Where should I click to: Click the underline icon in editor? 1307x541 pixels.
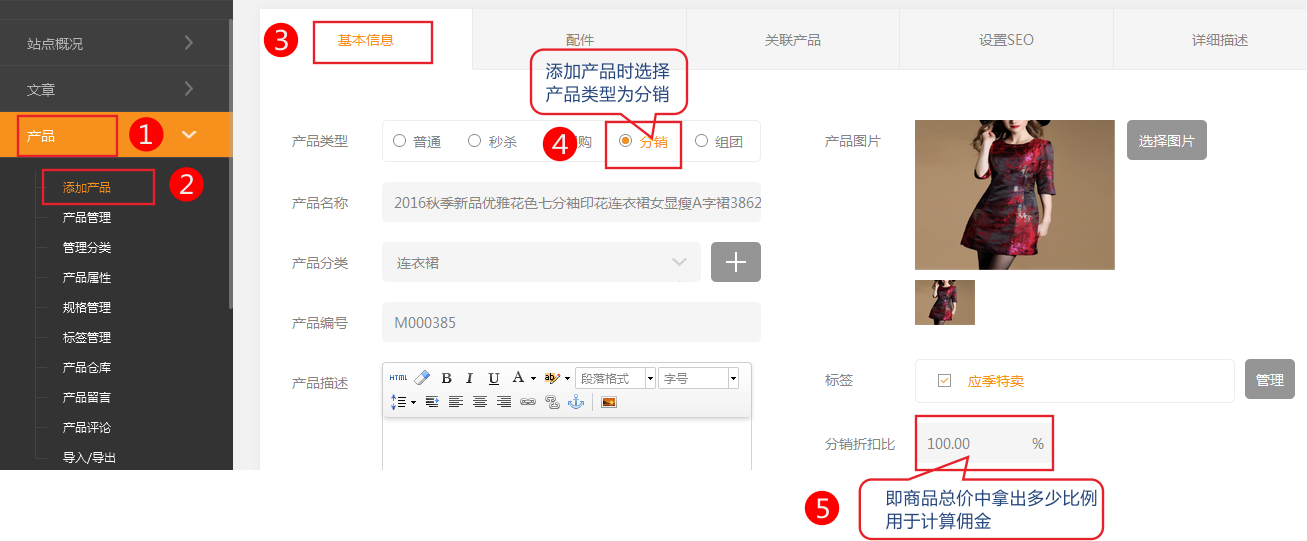(x=493, y=378)
